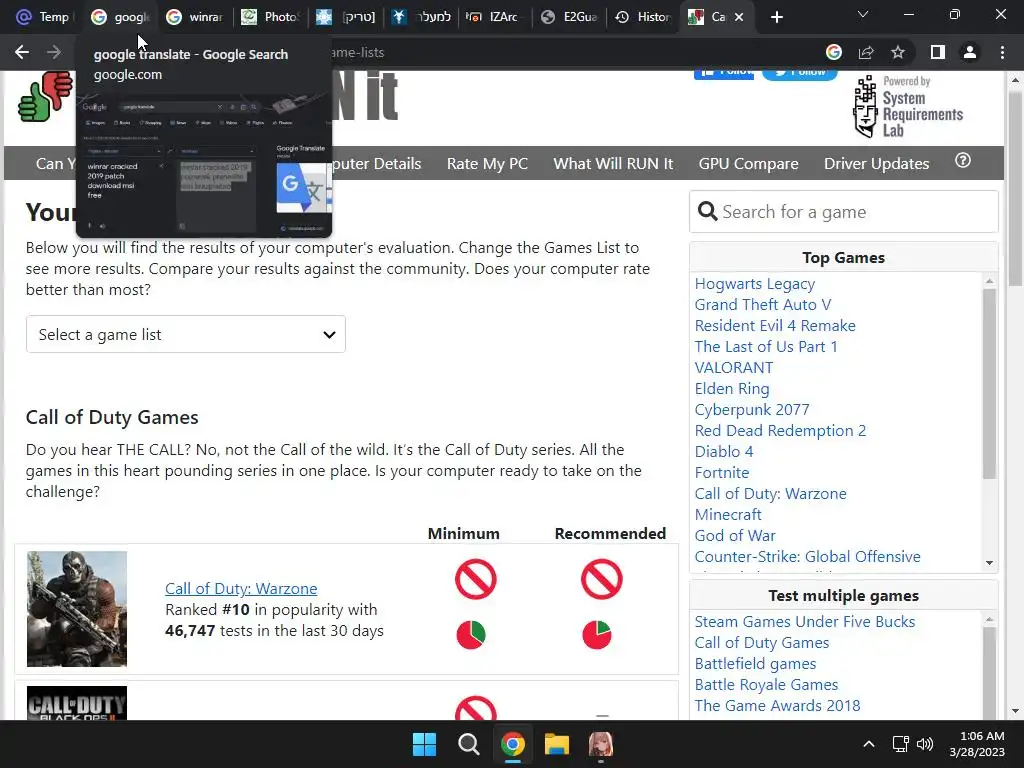Switch to the winrar search tab
The width and height of the screenshot is (1024, 768).
195,17
